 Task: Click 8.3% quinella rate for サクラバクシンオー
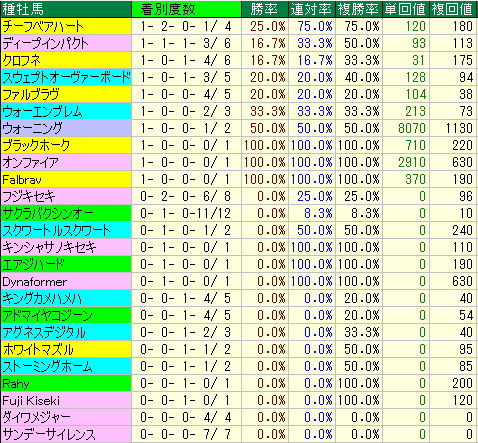tap(318, 213)
